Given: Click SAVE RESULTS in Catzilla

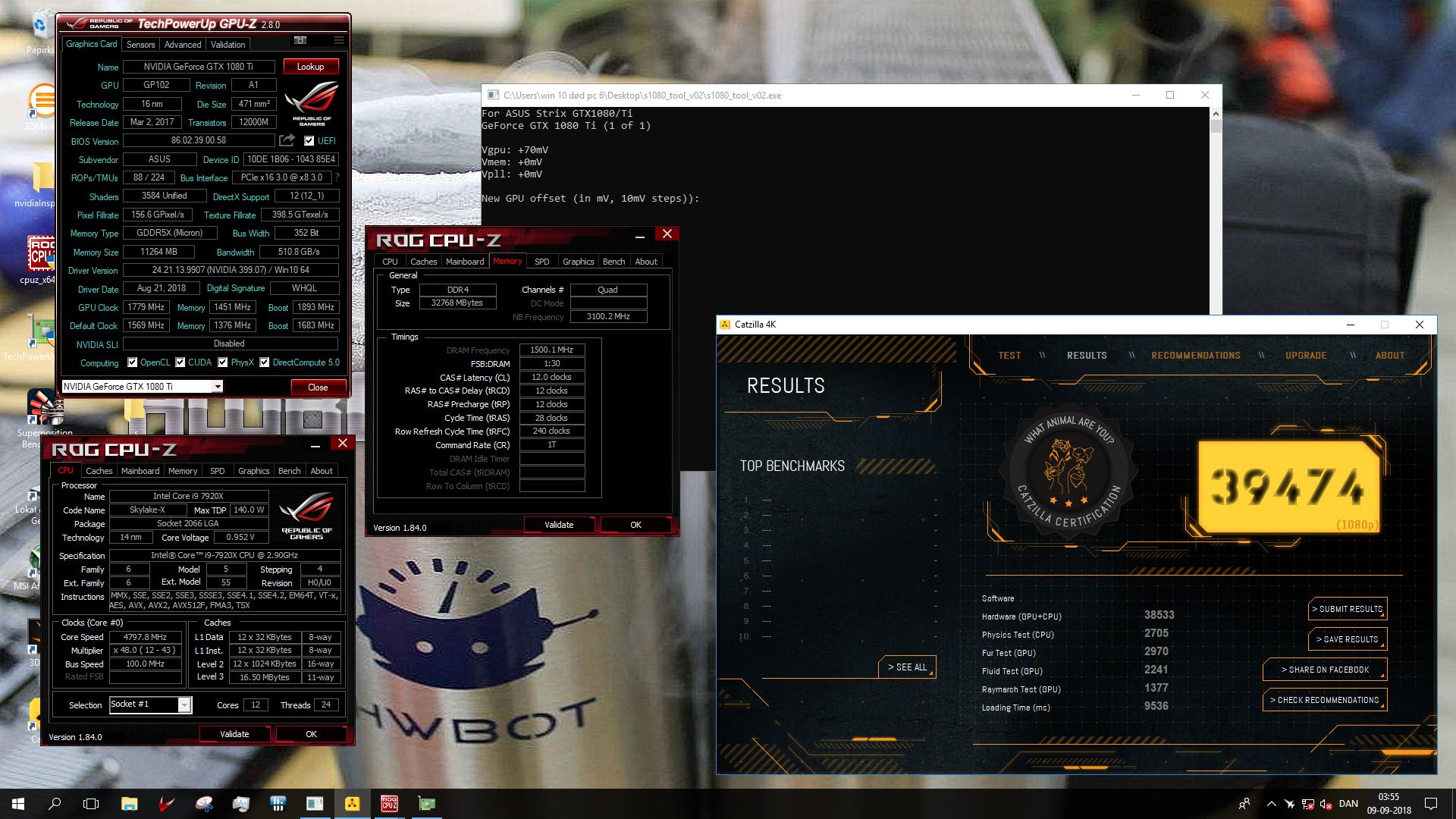Looking at the screenshot, I should (x=1348, y=639).
